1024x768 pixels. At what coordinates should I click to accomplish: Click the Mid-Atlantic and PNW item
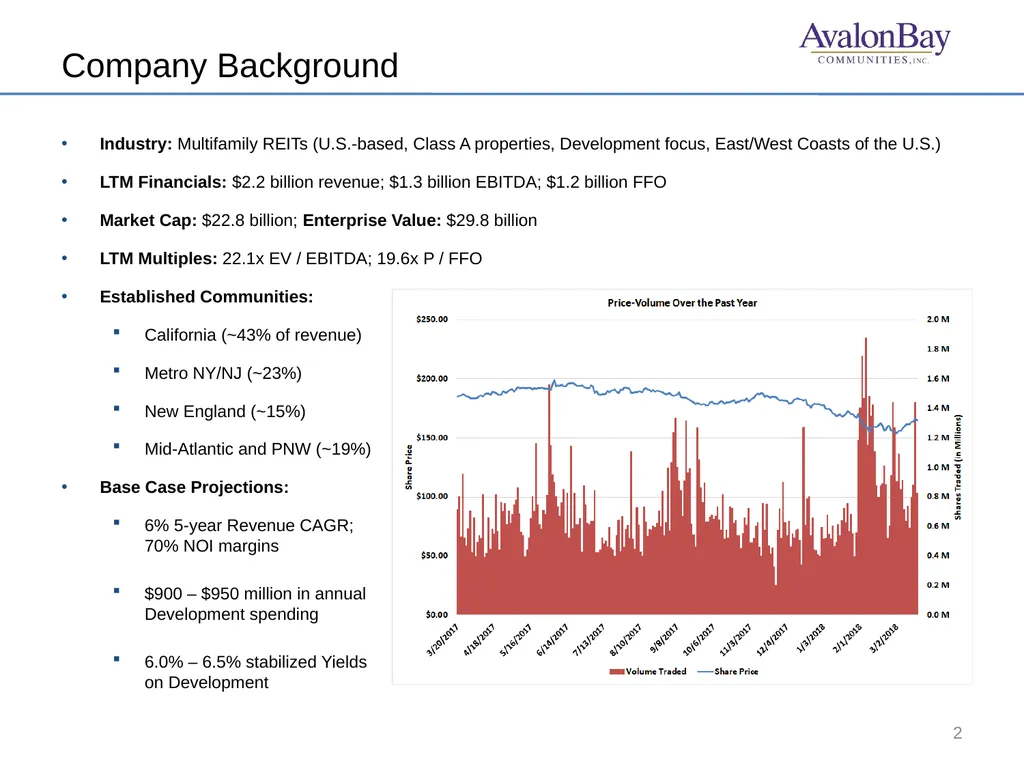coord(257,449)
